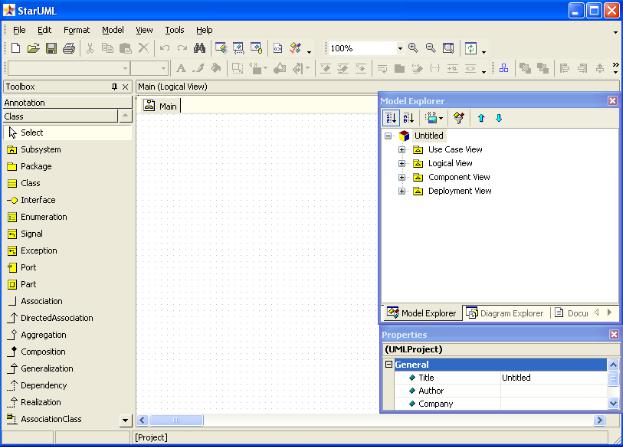The height and width of the screenshot is (447, 623).
Task: Collapse the Untitled project node
Action: tap(388, 136)
